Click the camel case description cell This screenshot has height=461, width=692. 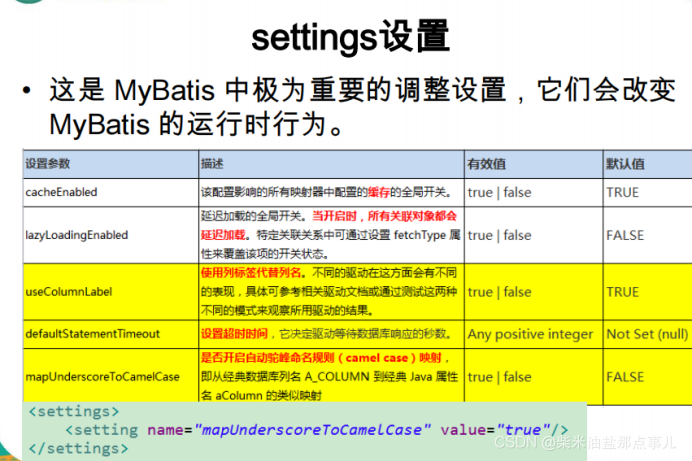[331, 376]
